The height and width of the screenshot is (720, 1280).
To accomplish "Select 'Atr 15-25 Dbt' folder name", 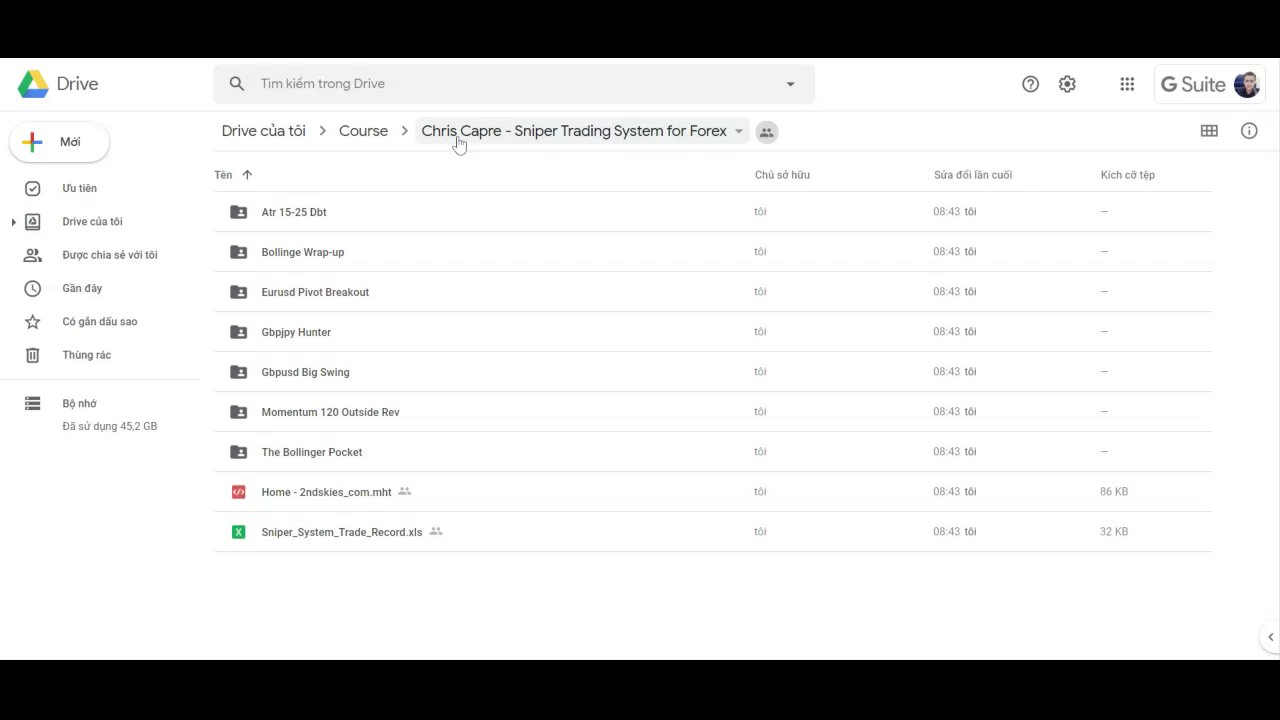I will pyautogui.click(x=294, y=212).
